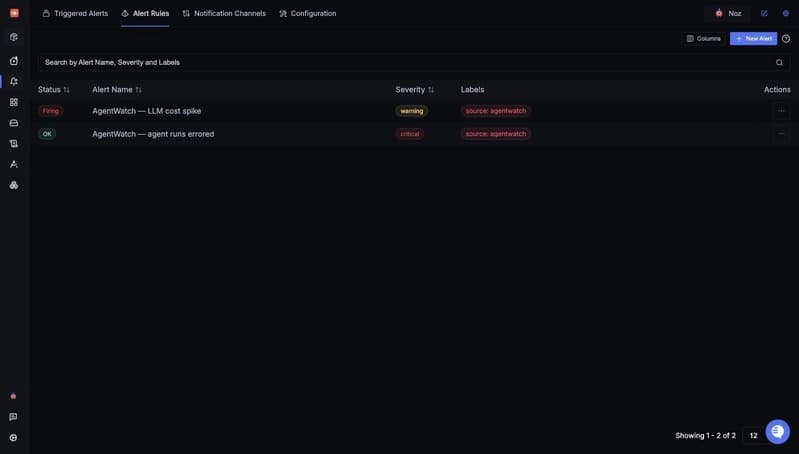Click the SigNoz logo in sidebar
The height and width of the screenshot is (454, 799).
coord(14,13)
